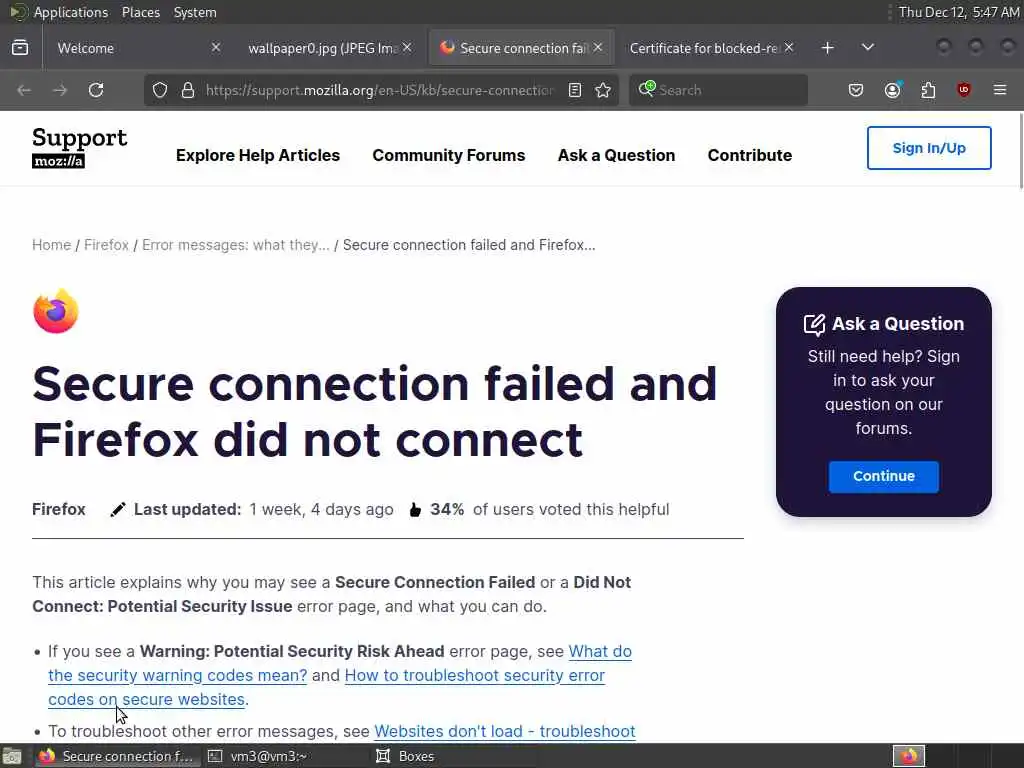
Task: Follow the Firefox breadcrumb link
Action: point(106,245)
